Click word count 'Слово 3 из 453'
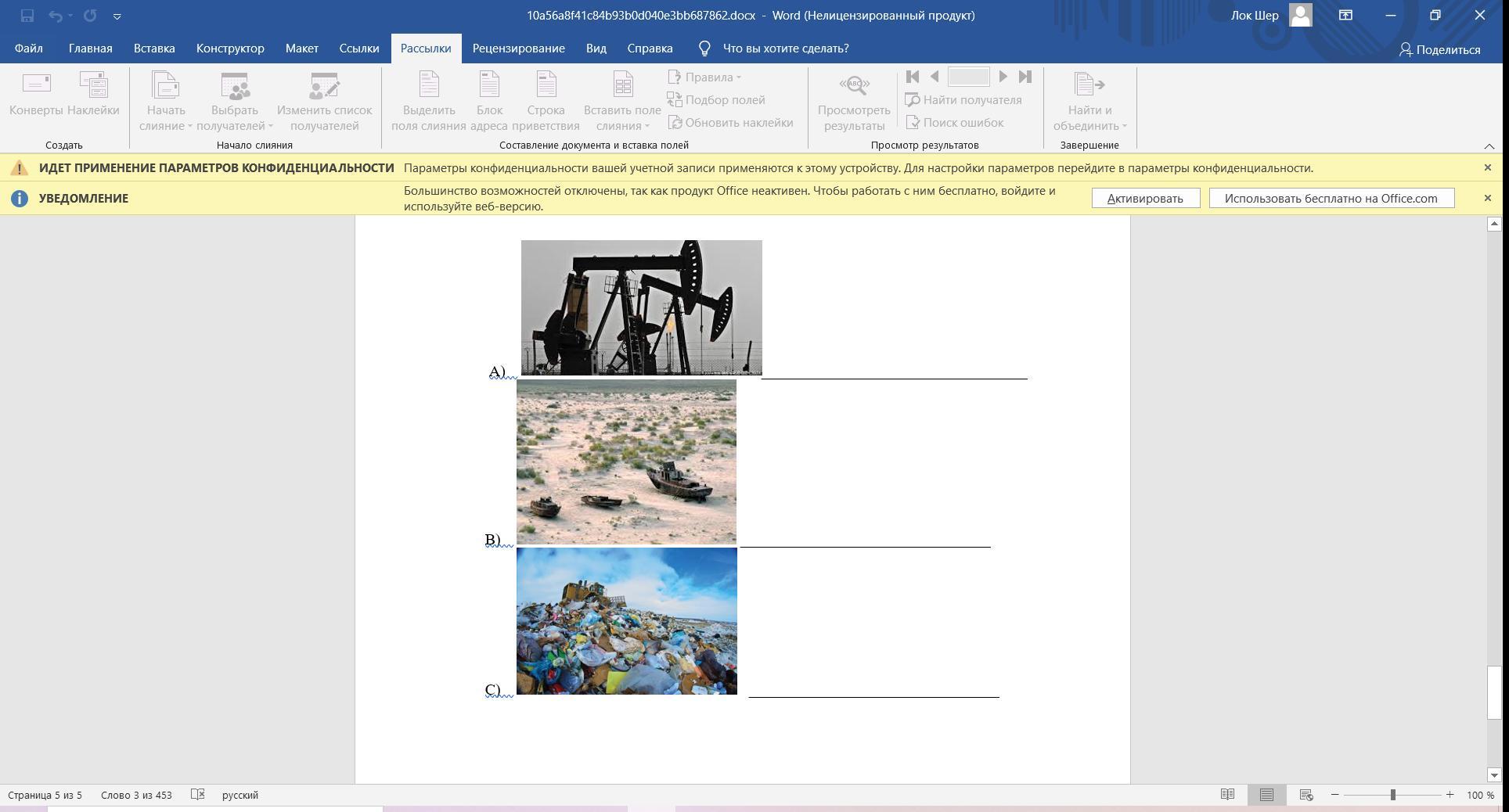 pyautogui.click(x=136, y=795)
